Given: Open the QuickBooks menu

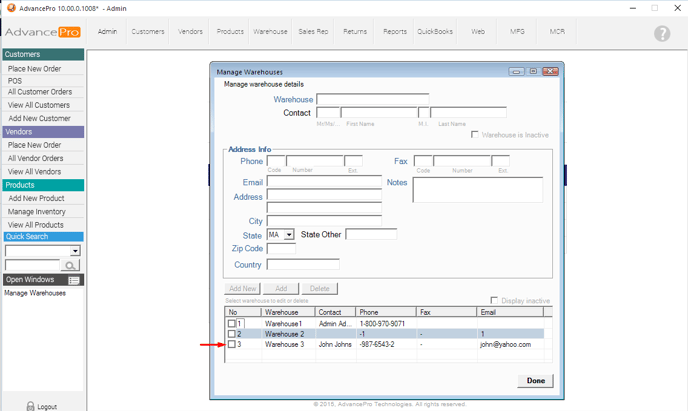Looking at the screenshot, I should click(435, 32).
